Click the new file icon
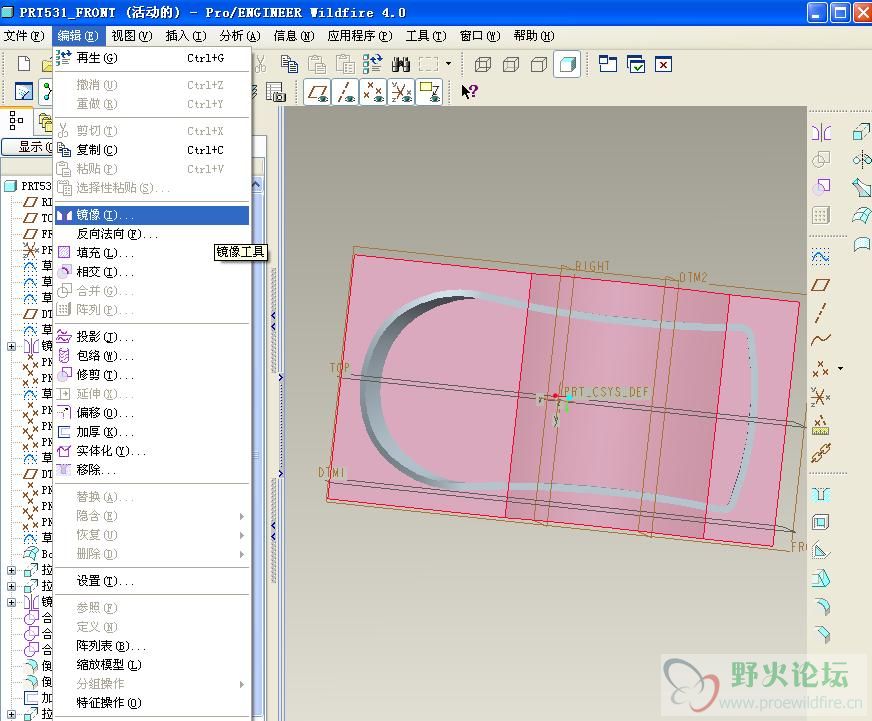Viewport: 872px width, 721px height. tap(23, 64)
